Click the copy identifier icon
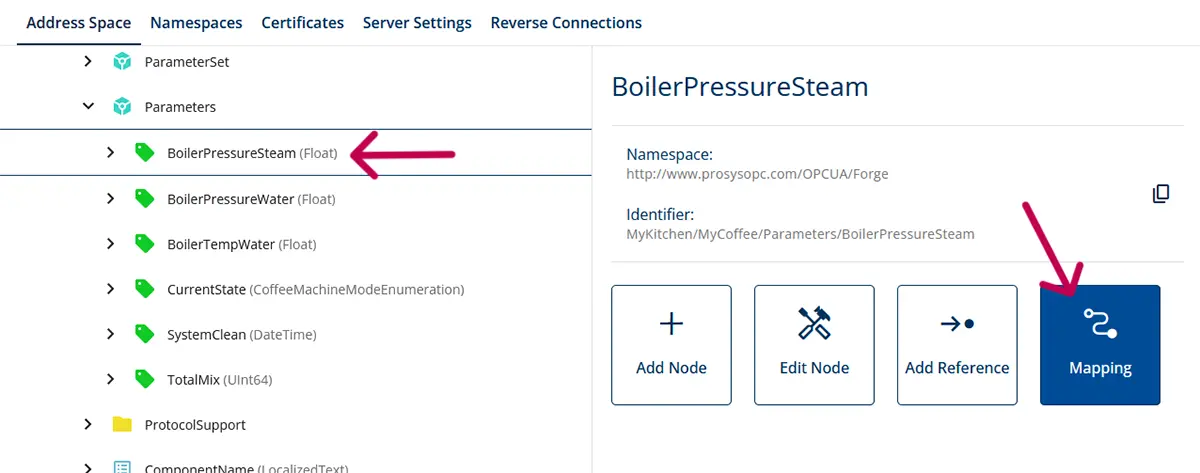Viewport: 1200px width, 473px height. pyautogui.click(x=1160, y=194)
